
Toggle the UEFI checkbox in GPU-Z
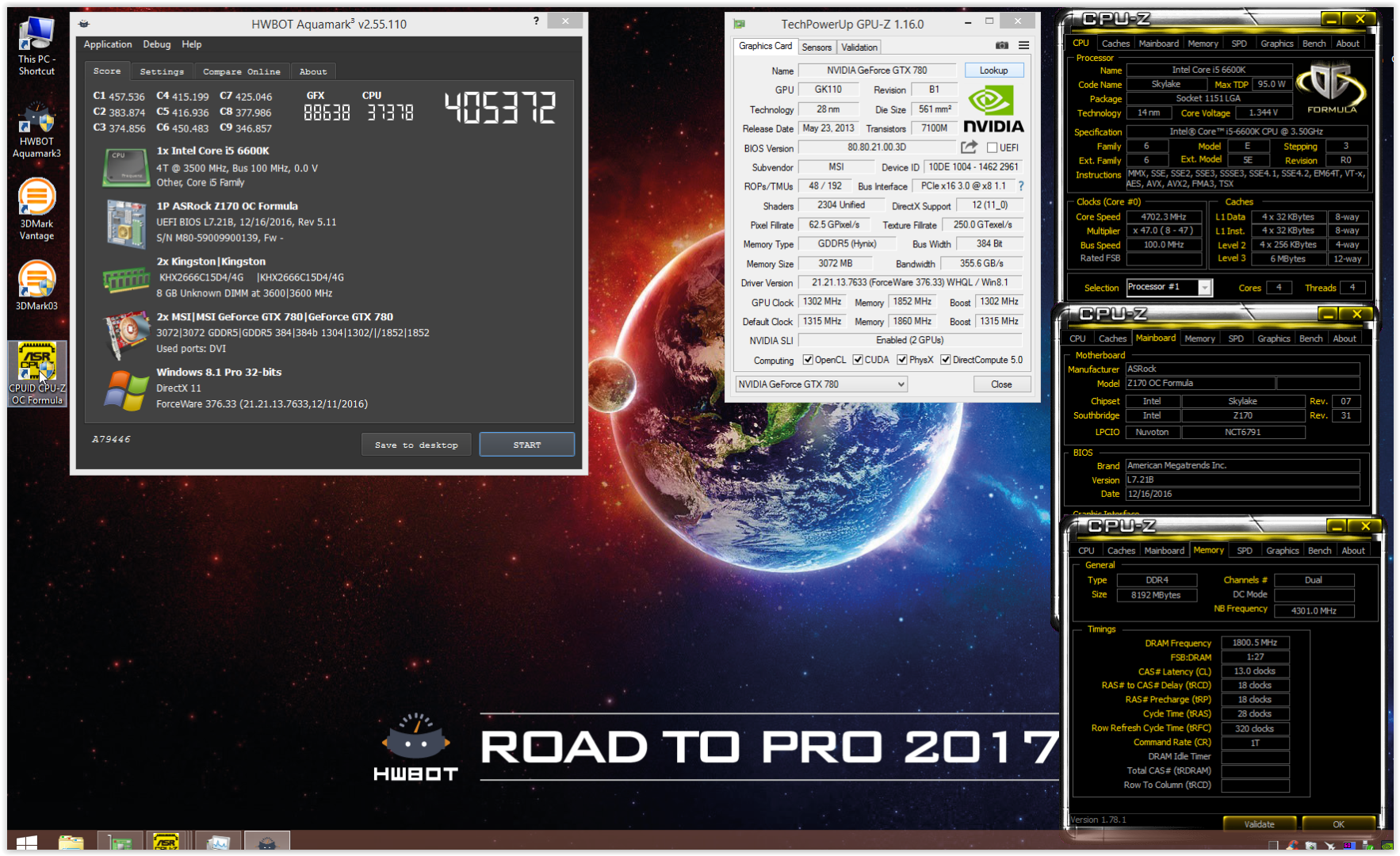click(992, 147)
